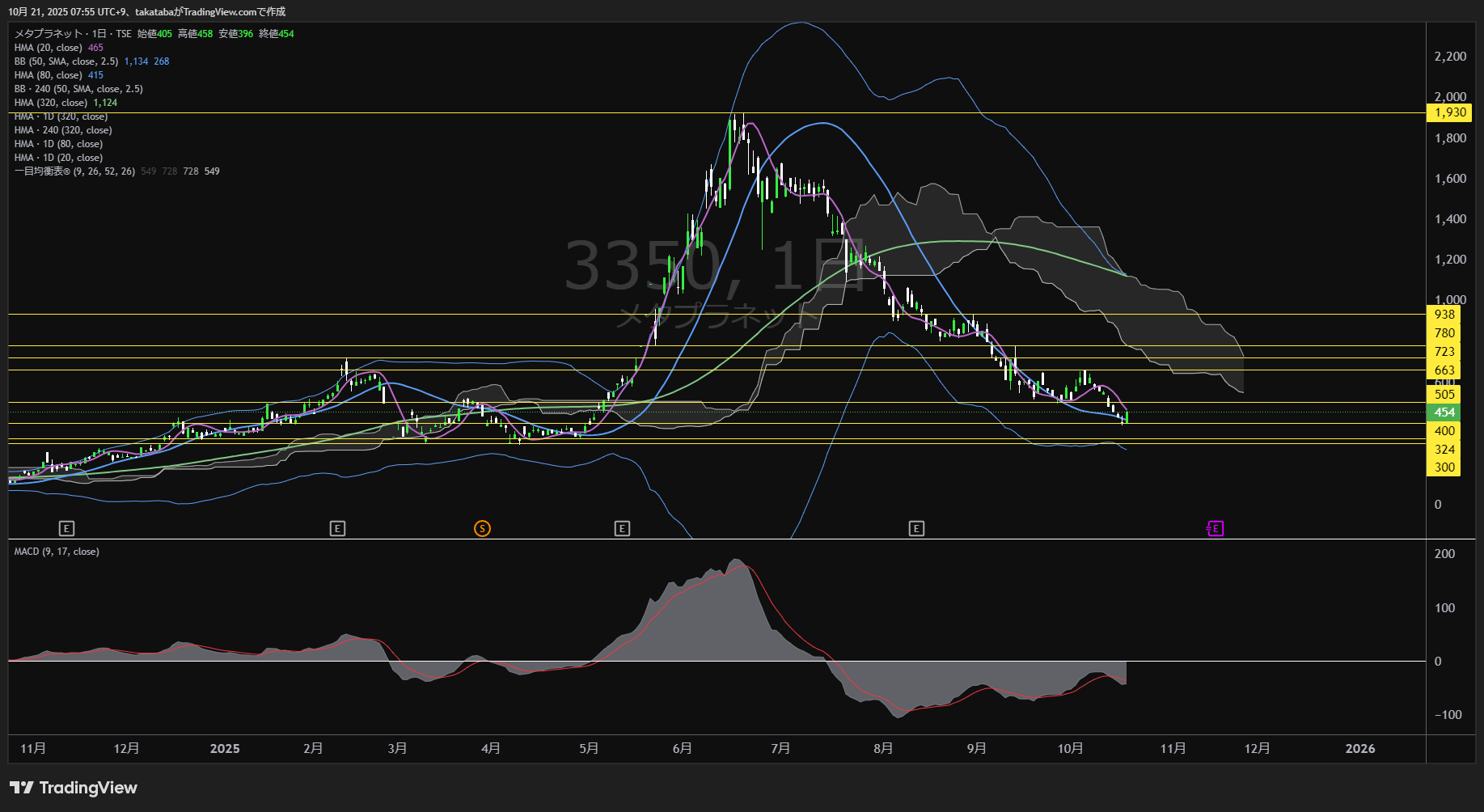The image size is (1484, 812).
Task: Click the TradingView logo at bottom left
Action: click(74, 788)
